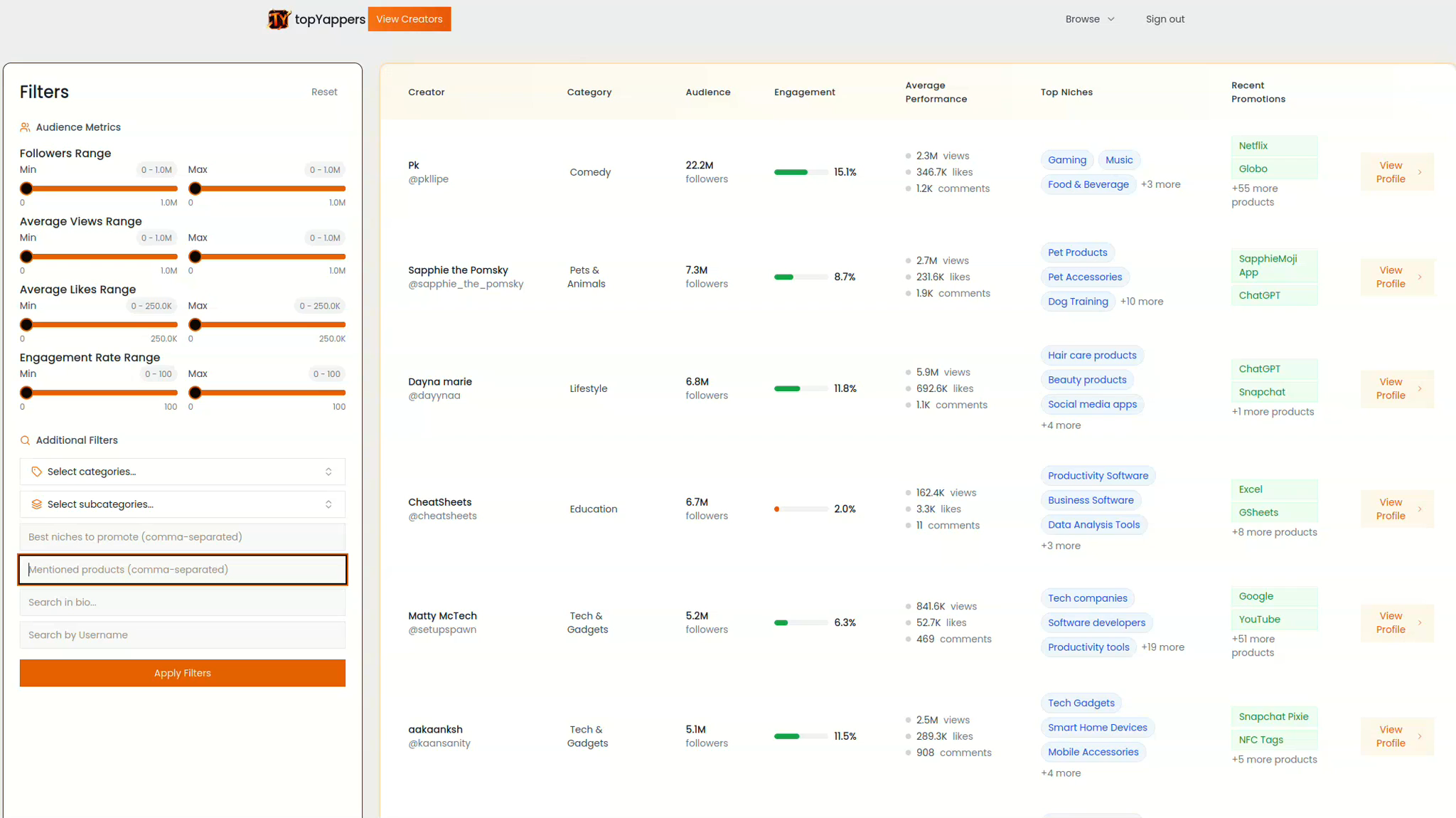Open the Select subcategories dropdown
This screenshot has height=818, width=1456.
[183, 504]
